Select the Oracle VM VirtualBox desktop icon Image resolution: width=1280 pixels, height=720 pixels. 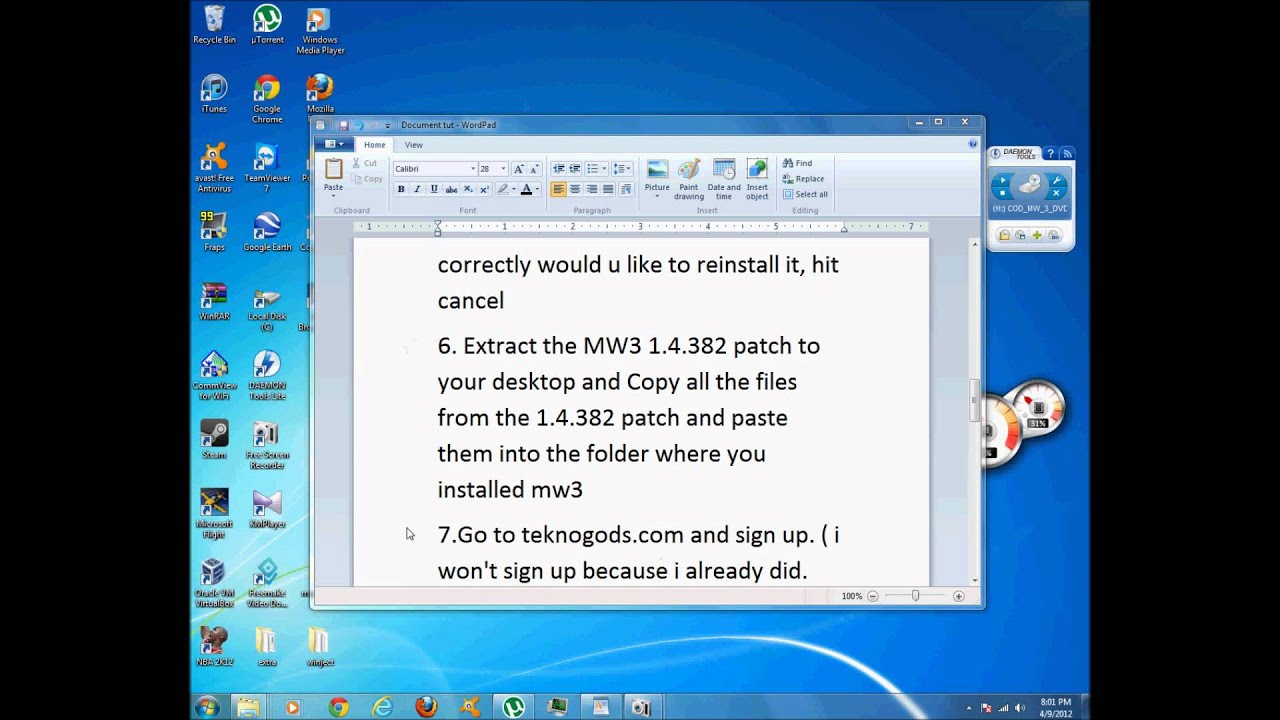pos(213,582)
